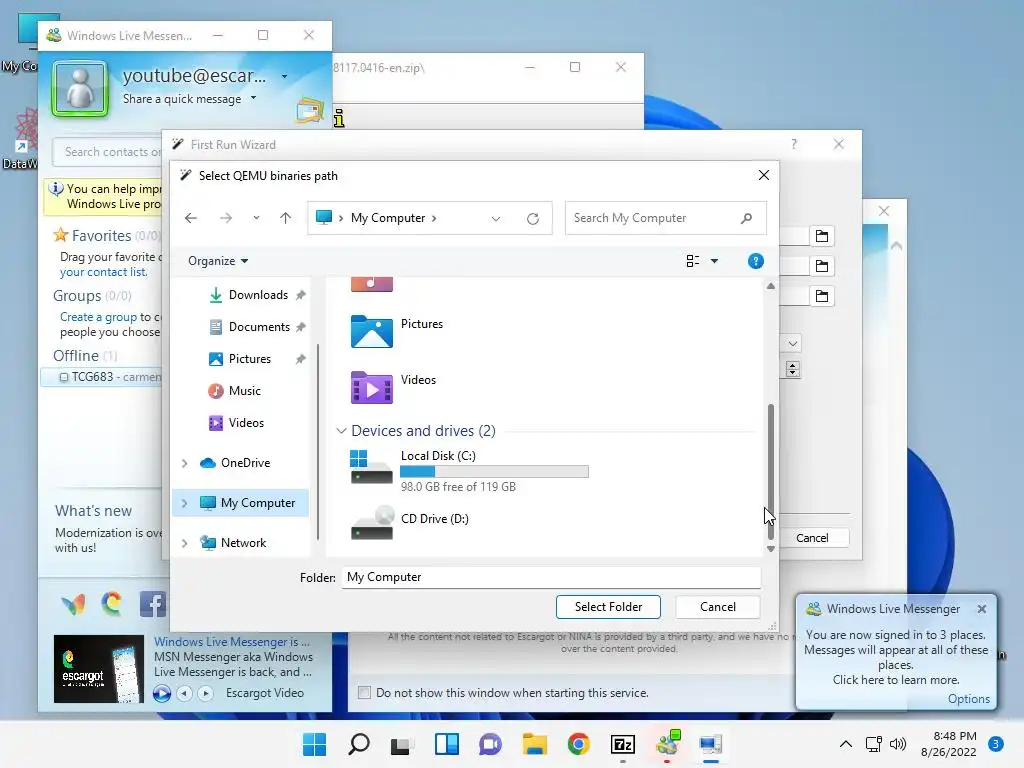
Task: Open the Pictures folder in main pane
Action: pyautogui.click(x=396, y=331)
